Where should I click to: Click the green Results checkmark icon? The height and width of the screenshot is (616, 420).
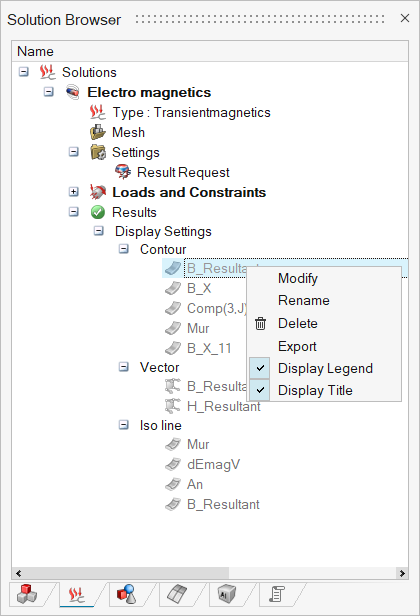pyautogui.click(x=97, y=212)
